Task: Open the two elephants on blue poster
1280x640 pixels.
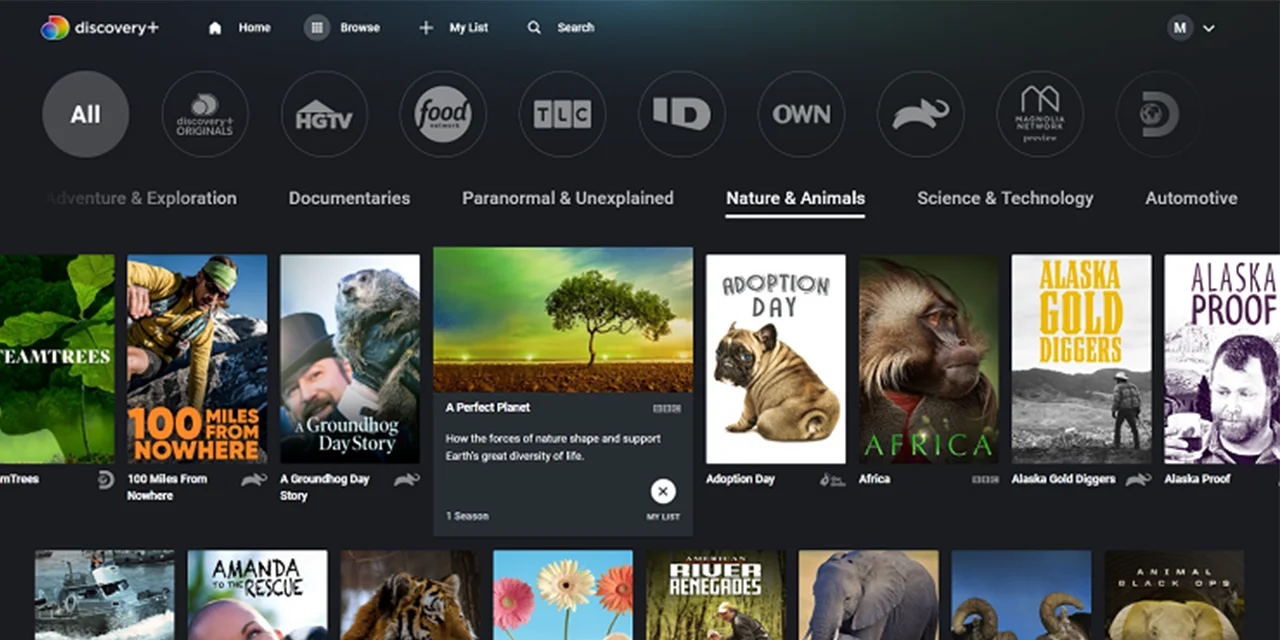Action: click(1021, 595)
